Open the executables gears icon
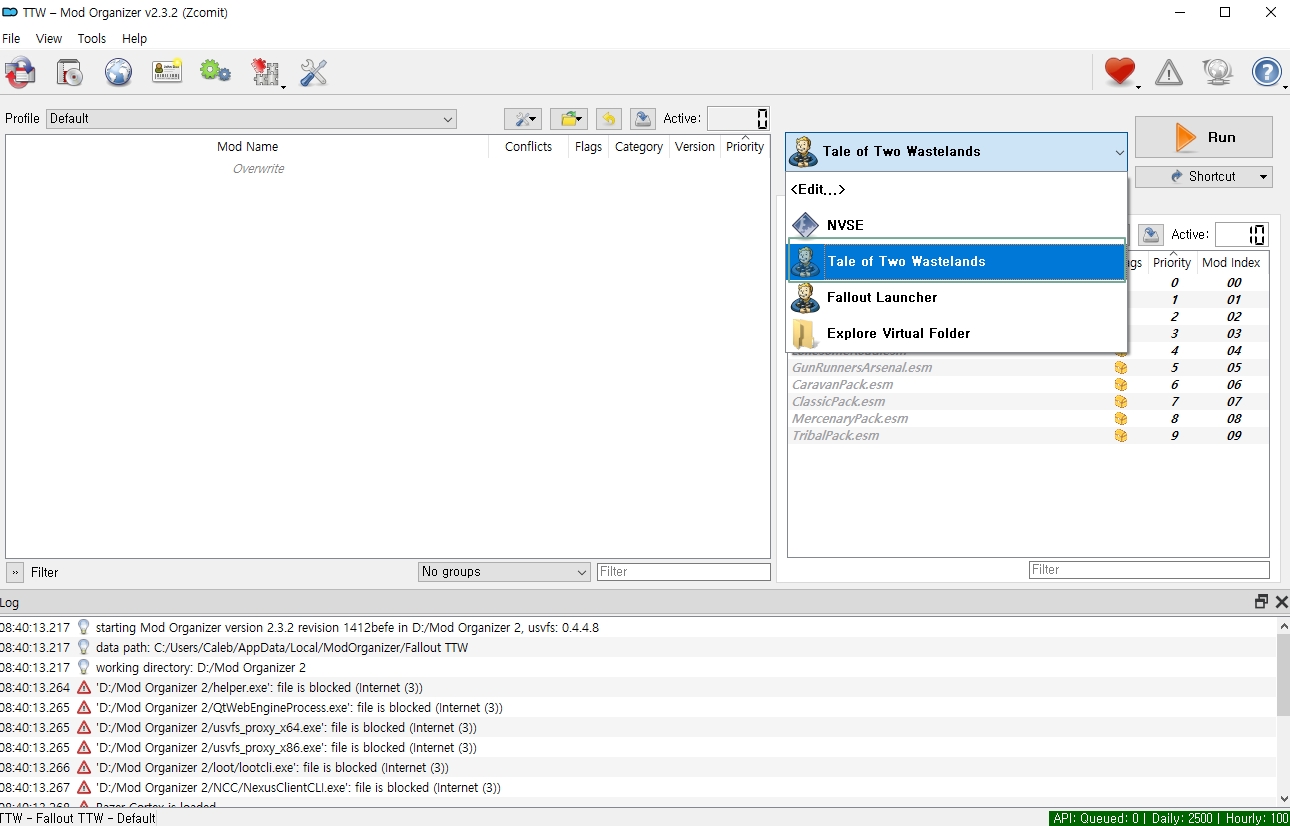 tap(215, 72)
